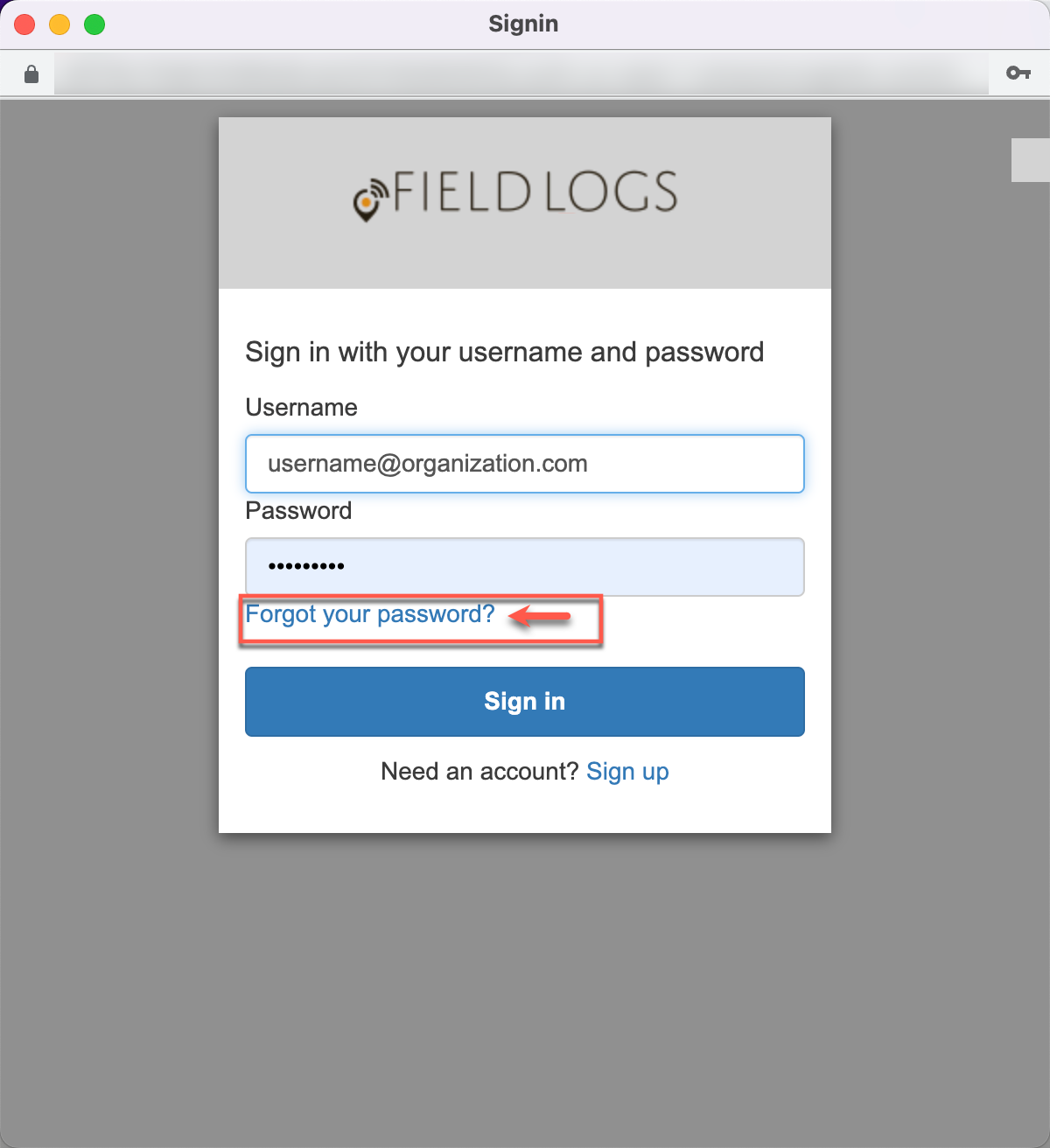The height and width of the screenshot is (1148, 1050).
Task: Click the sign-in heading text
Action: point(504,353)
